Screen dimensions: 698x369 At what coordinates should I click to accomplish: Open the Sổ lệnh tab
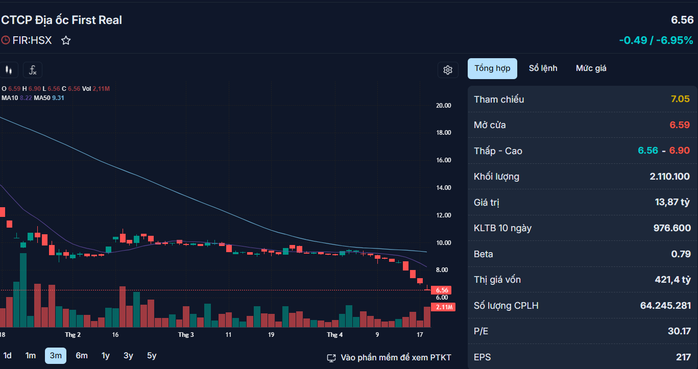[x=543, y=69]
